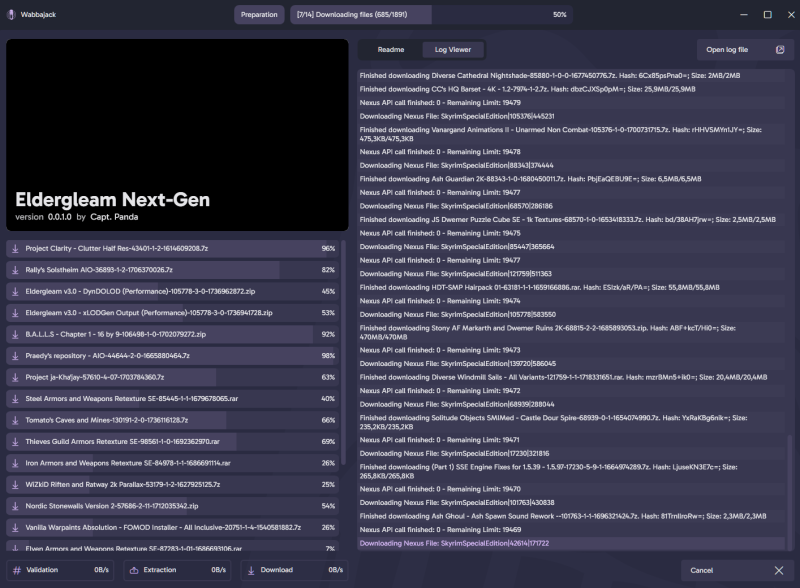The image size is (800, 588).
Task: Click the download icon in Download speed box
Action: pos(251,570)
